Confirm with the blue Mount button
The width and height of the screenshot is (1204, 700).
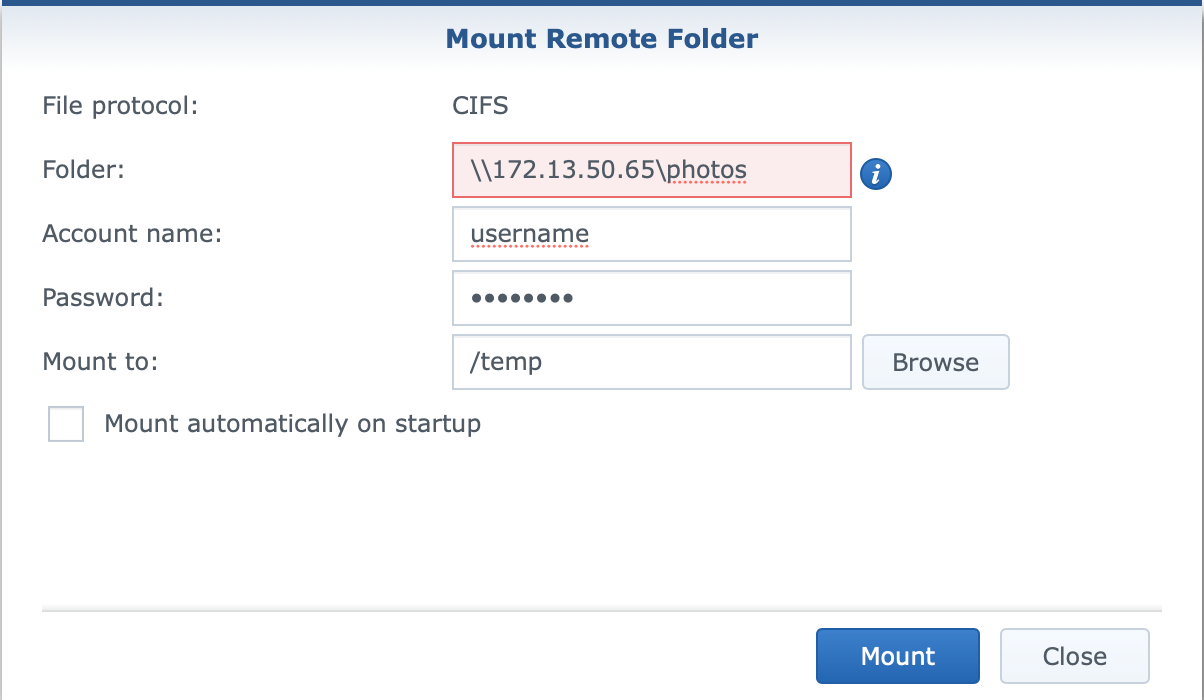pos(898,656)
